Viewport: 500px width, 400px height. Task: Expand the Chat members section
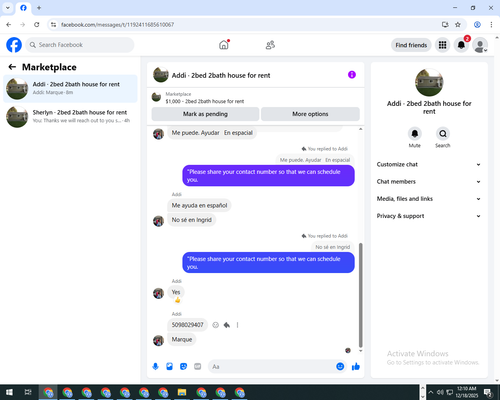tap(429, 182)
